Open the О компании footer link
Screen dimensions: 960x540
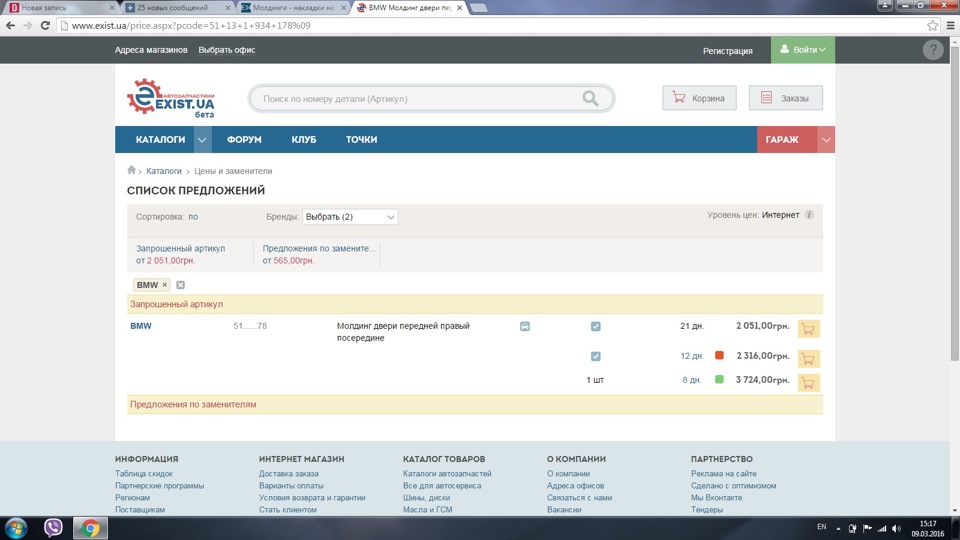pos(568,473)
